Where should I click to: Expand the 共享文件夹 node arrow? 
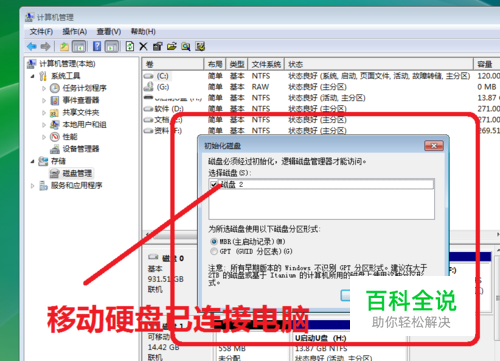(44, 113)
